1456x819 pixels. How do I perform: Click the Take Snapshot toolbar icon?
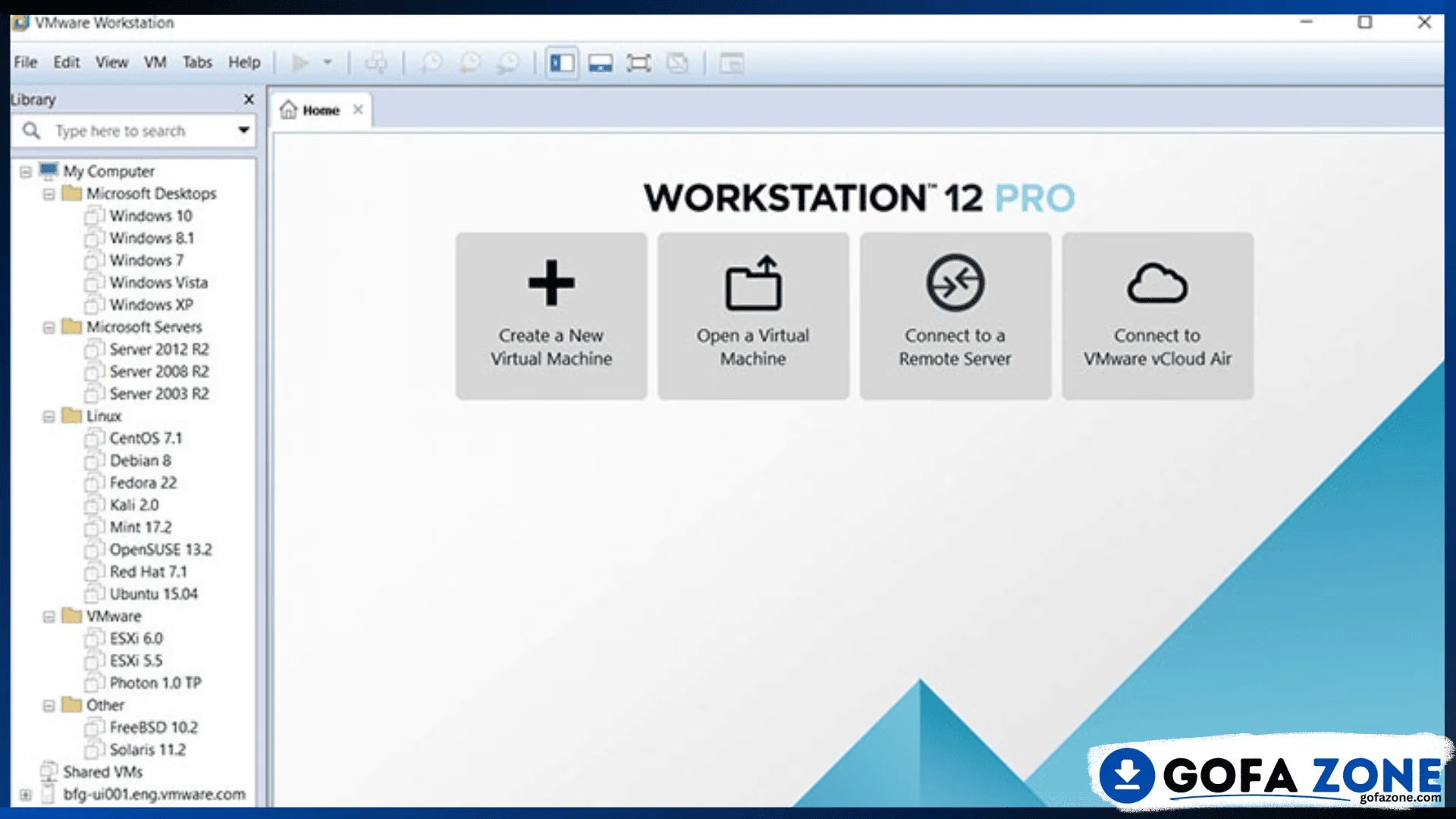431,63
